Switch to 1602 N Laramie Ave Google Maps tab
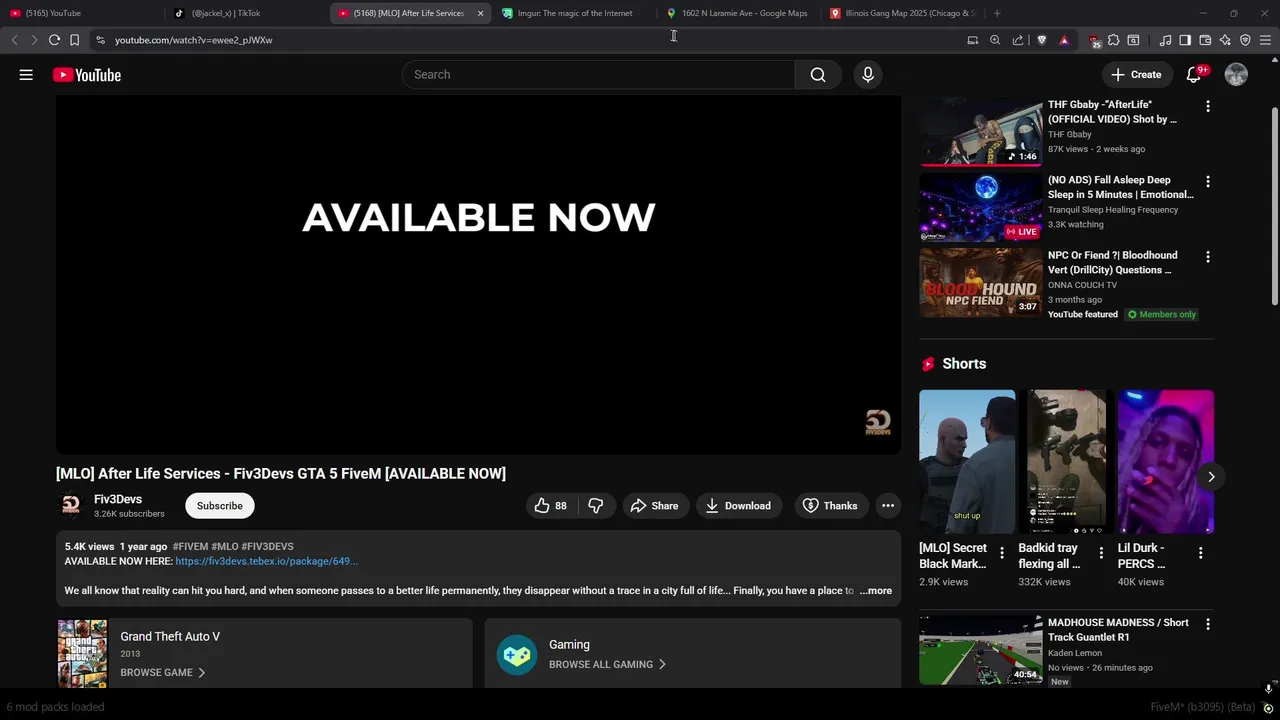The width and height of the screenshot is (1280, 720). tap(741, 13)
